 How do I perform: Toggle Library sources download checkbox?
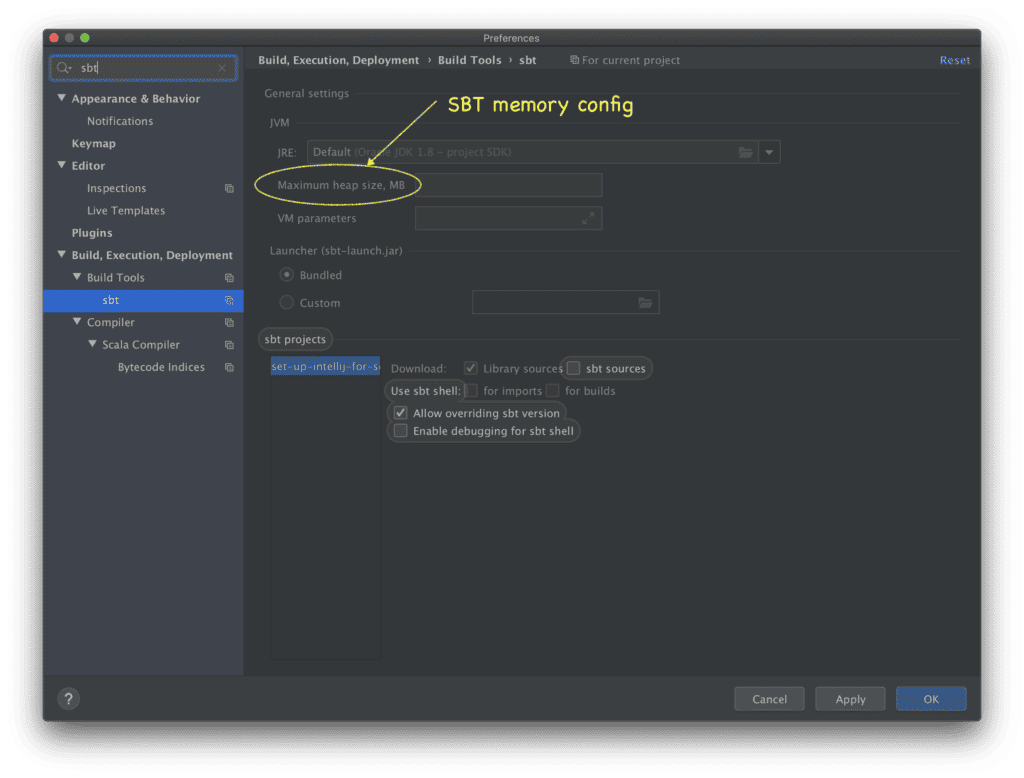tap(470, 368)
